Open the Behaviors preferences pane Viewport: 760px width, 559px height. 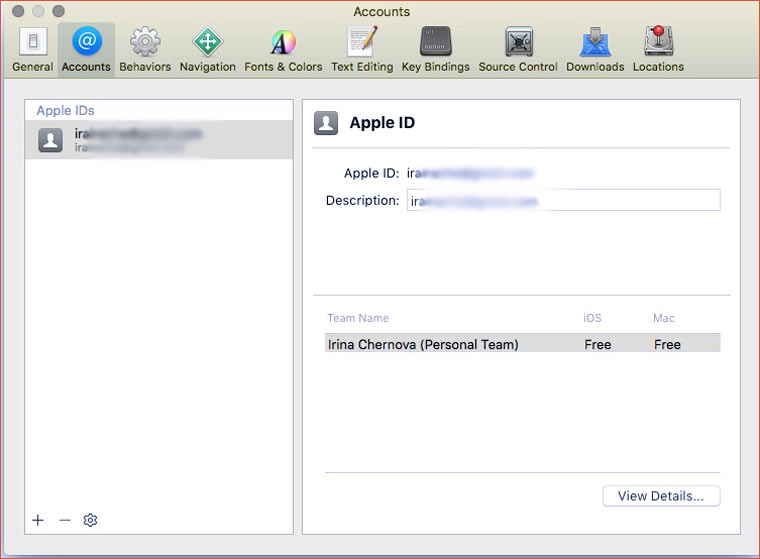tap(145, 49)
